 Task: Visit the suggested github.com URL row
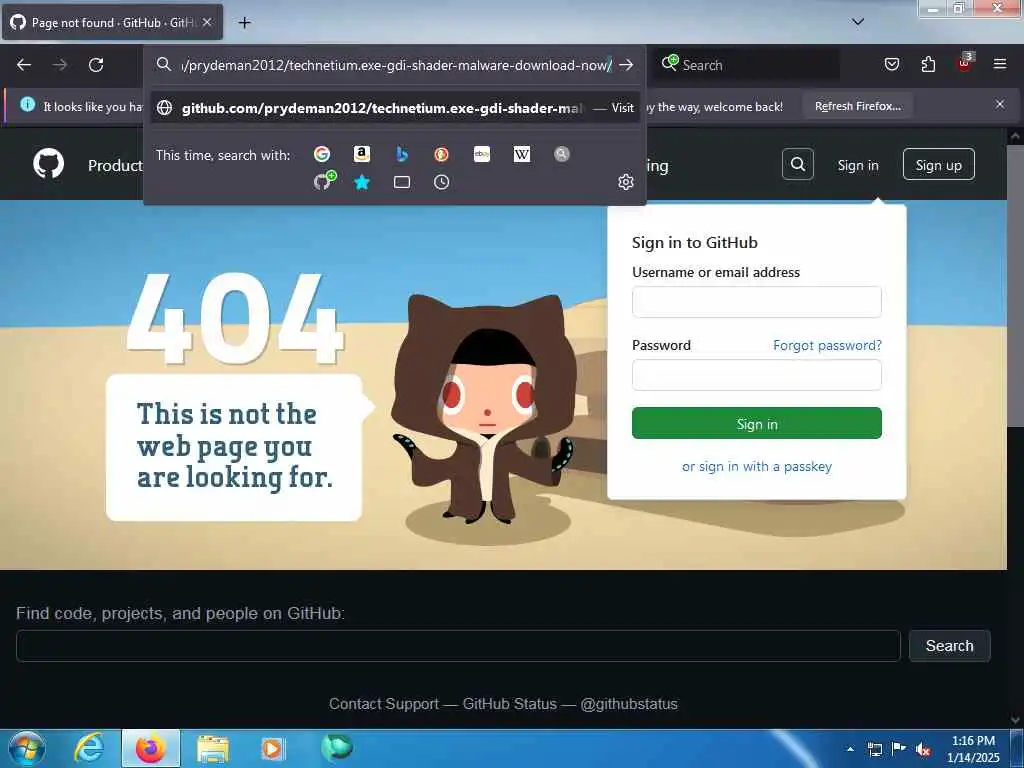coord(396,108)
